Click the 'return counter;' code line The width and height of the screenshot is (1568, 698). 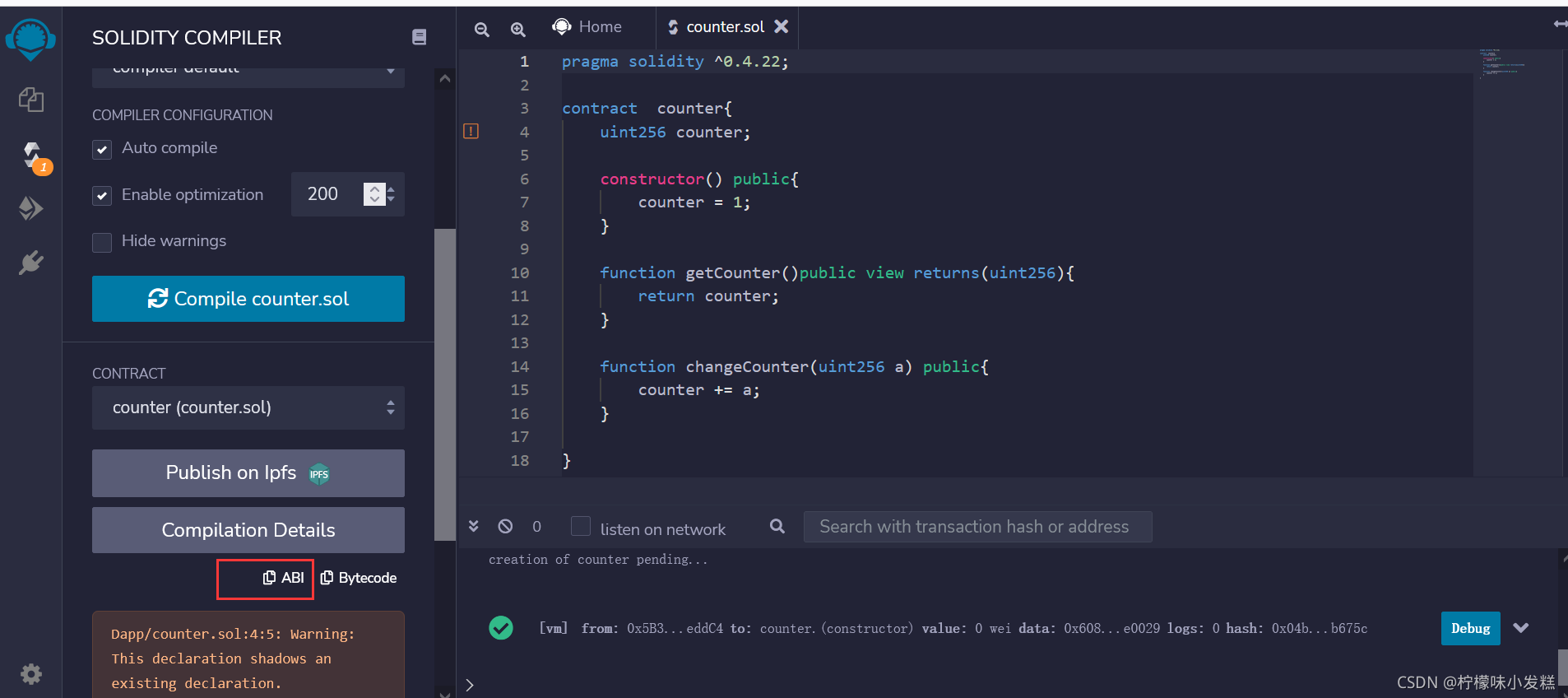708,295
